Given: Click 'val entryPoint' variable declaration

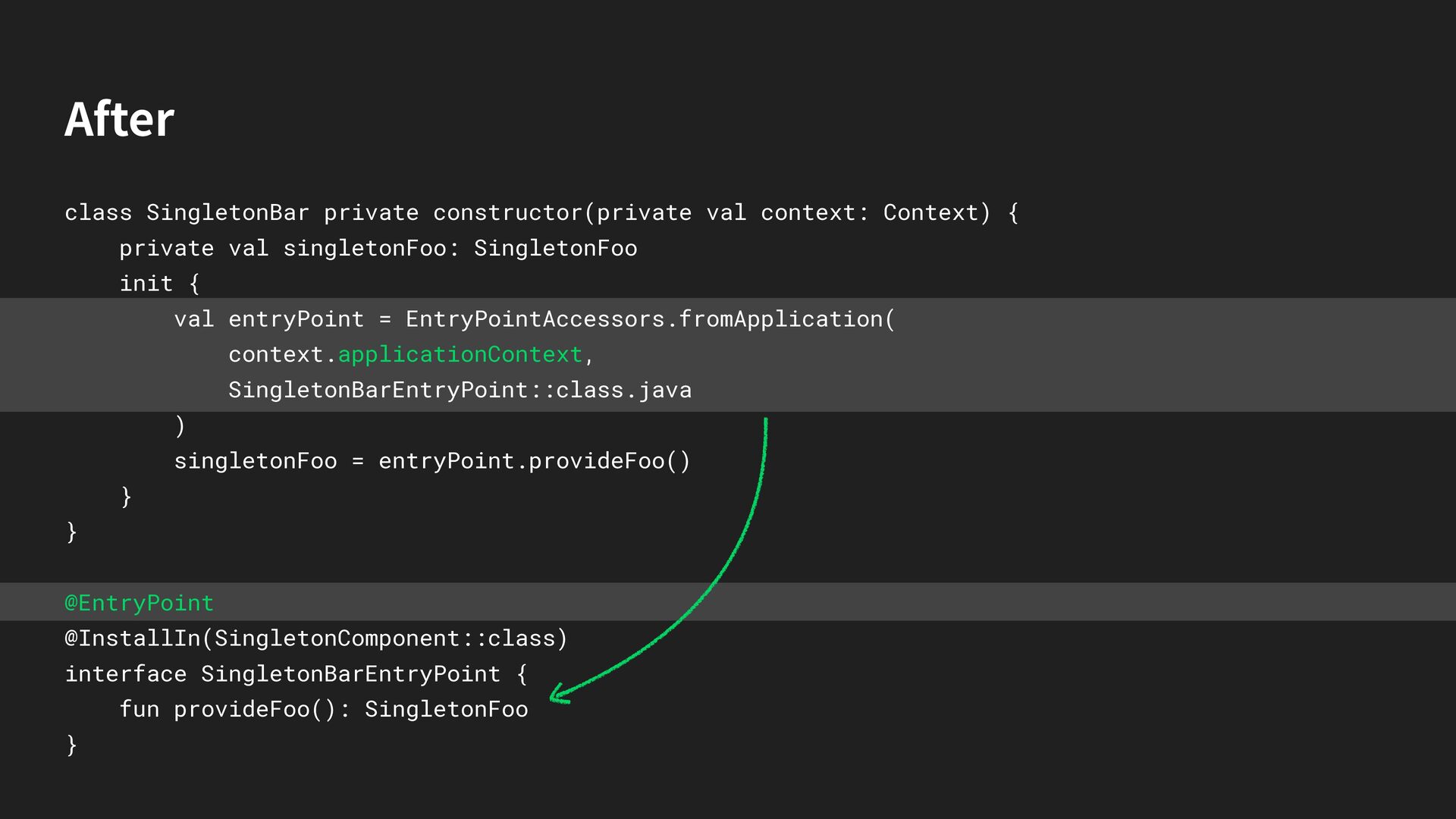Looking at the screenshot, I should point(268,319).
